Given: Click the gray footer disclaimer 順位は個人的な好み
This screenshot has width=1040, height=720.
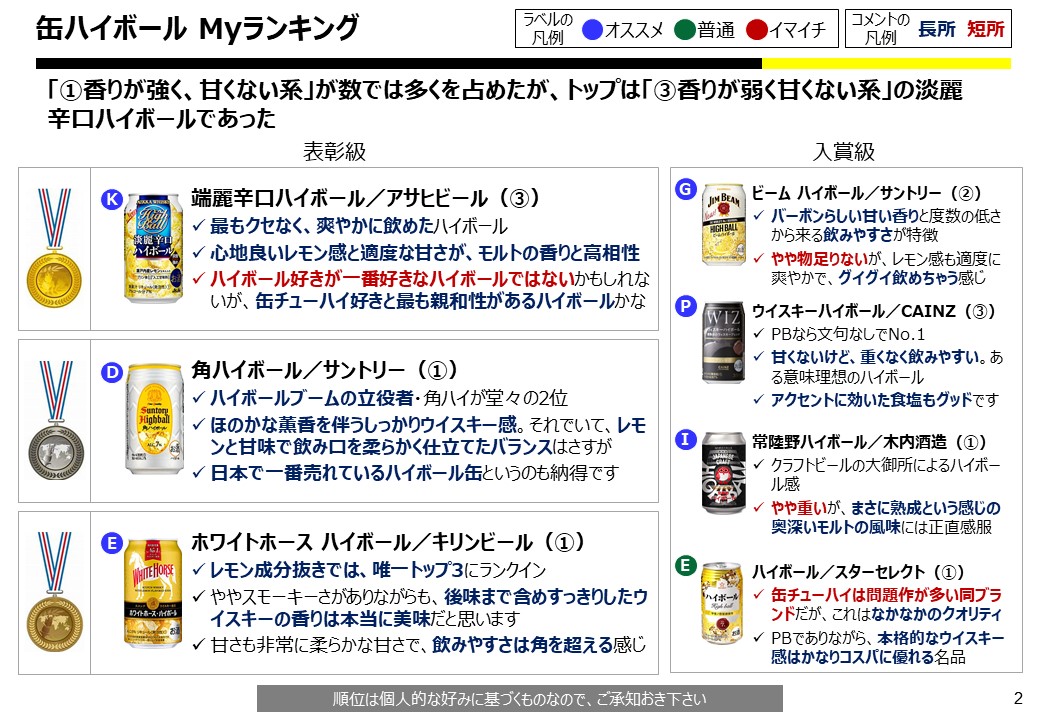Looking at the screenshot, I should pyautogui.click(x=519, y=699).
